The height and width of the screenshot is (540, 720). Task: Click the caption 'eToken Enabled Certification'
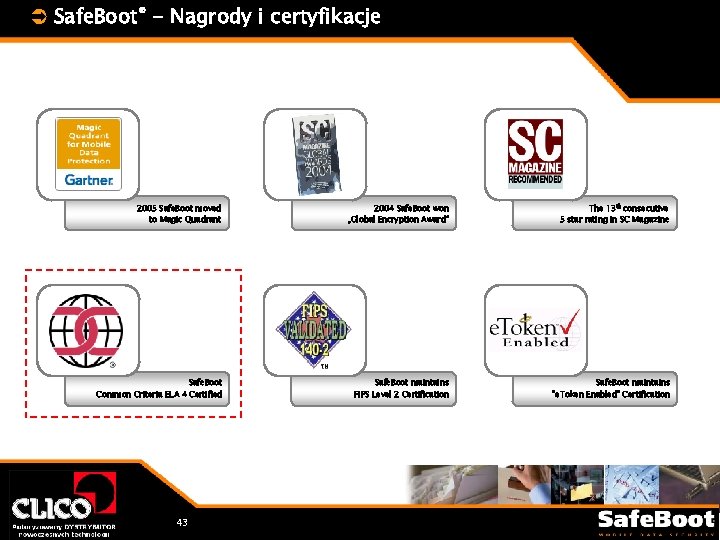(x=611, y=388)
